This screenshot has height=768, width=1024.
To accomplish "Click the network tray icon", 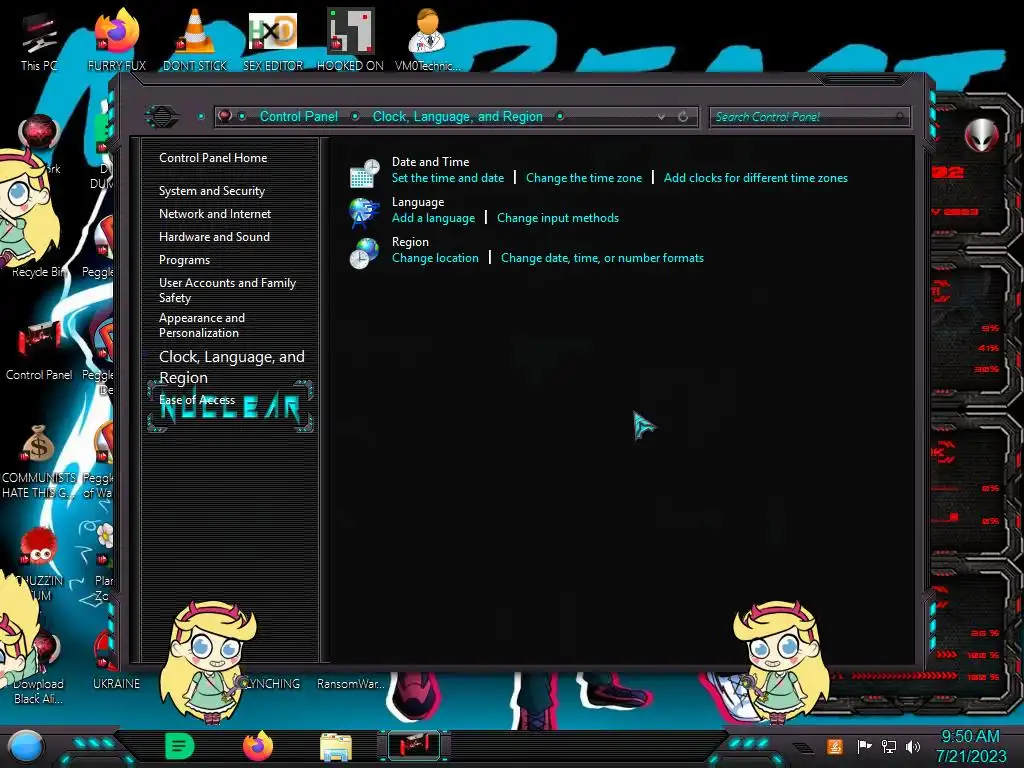I will (x=889, y=746).
